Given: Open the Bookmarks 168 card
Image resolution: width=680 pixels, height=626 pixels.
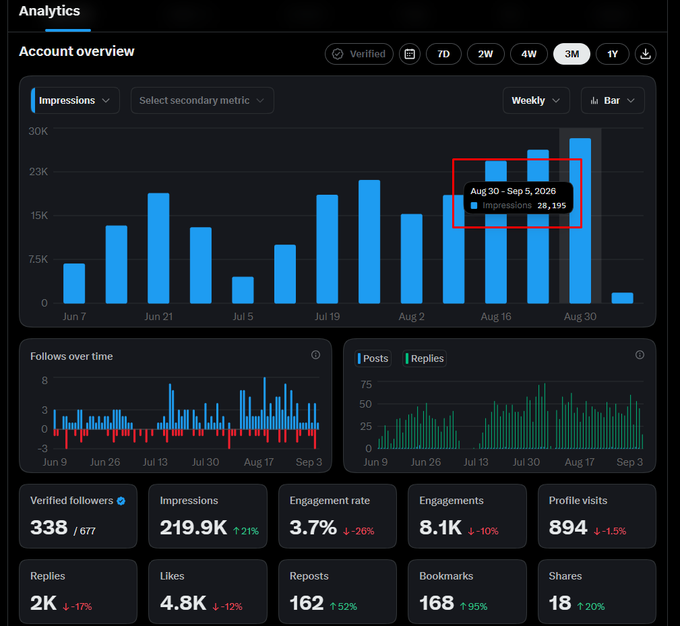Looking at the screenshot, I should (x=467, y=591).
